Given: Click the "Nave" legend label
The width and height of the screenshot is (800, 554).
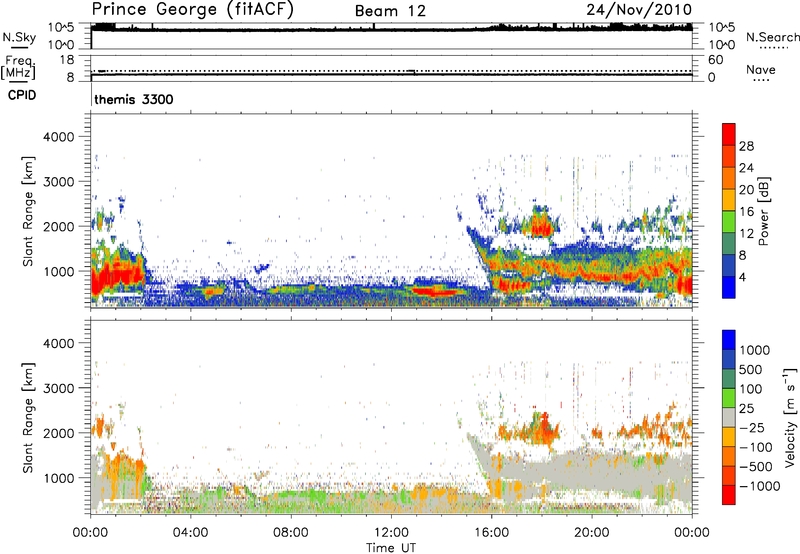Looking at the screenshot, I should [x=761, y=70].
